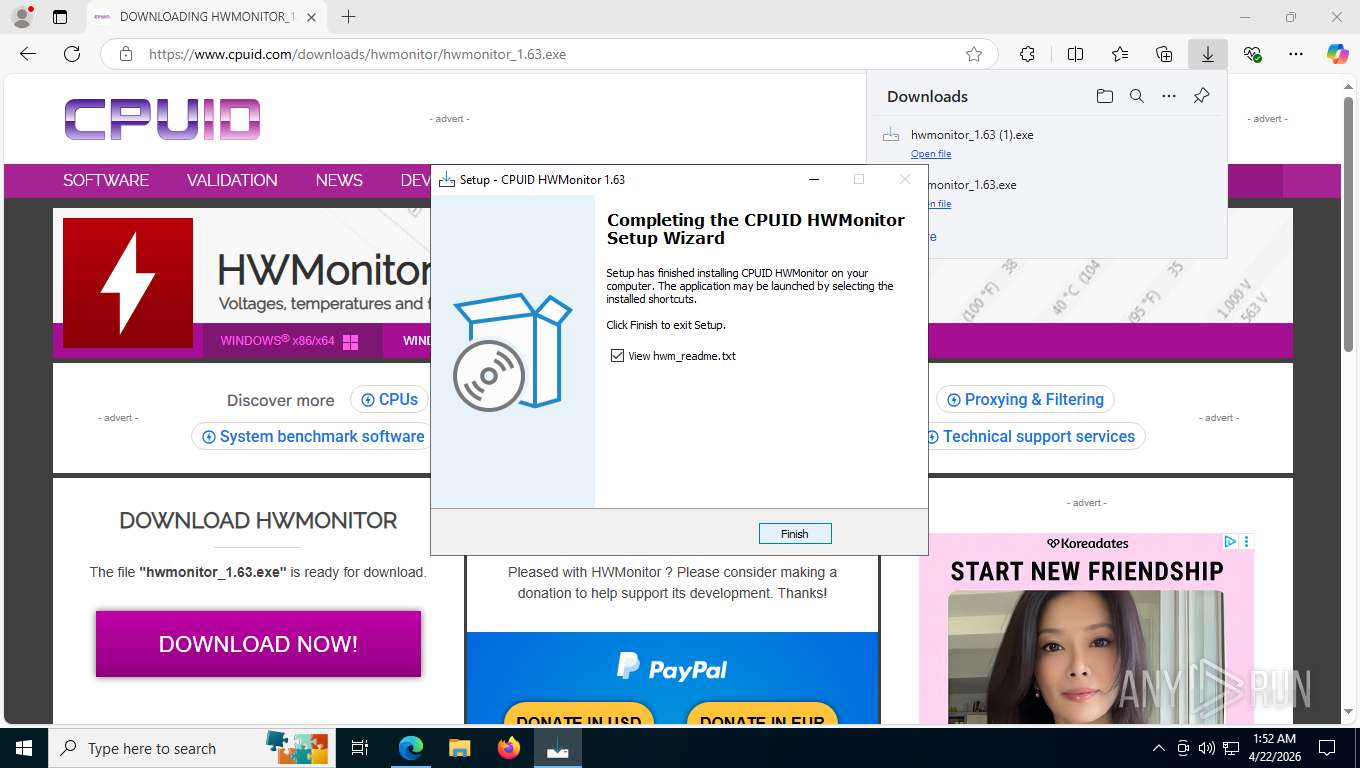Screen dimensions: 1360x768
Task: Open the notification center icon
Action: [x=1327, y=748]
